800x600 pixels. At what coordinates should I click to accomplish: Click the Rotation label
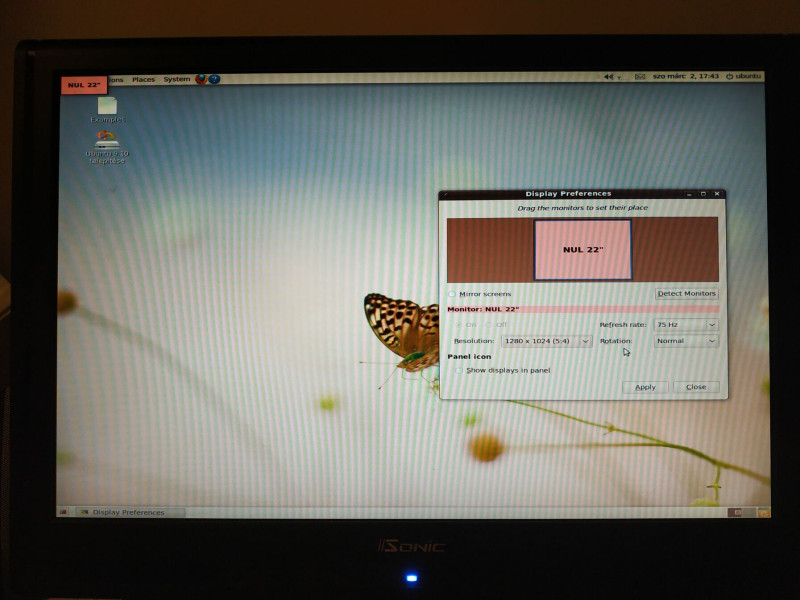pyautogui.click(x=616, y=341)
